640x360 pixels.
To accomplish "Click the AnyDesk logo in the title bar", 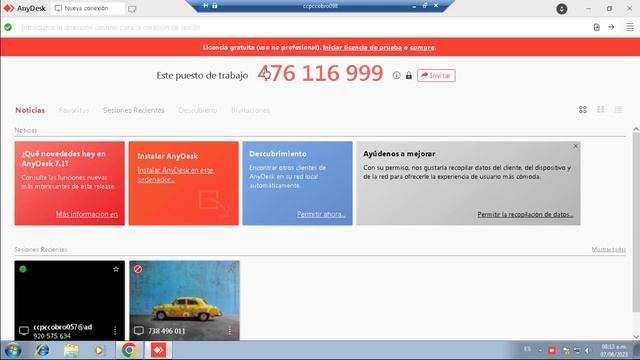I will (x=9, y=8).
